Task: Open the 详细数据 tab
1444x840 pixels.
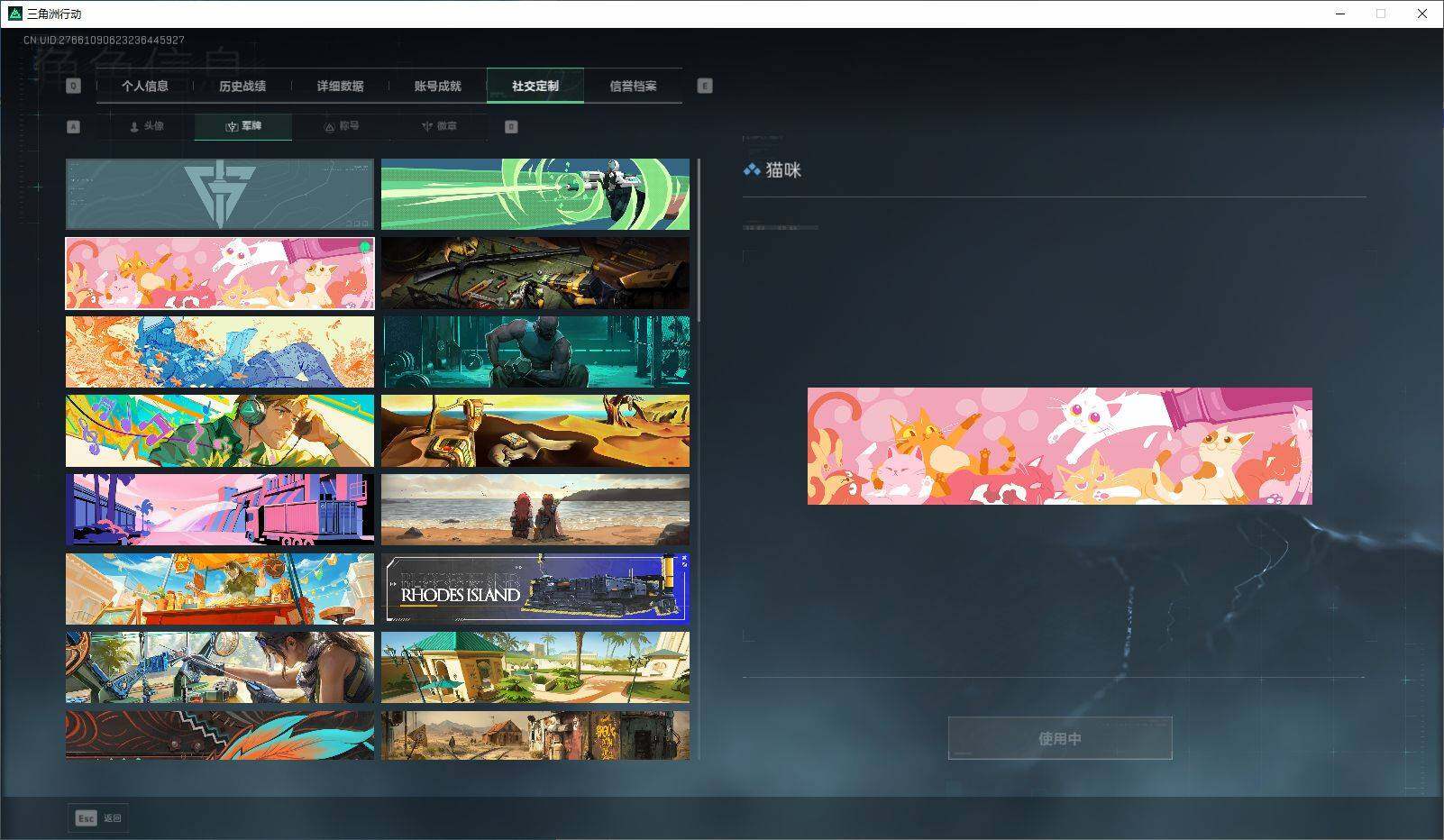Action: (x=340, y=87)
